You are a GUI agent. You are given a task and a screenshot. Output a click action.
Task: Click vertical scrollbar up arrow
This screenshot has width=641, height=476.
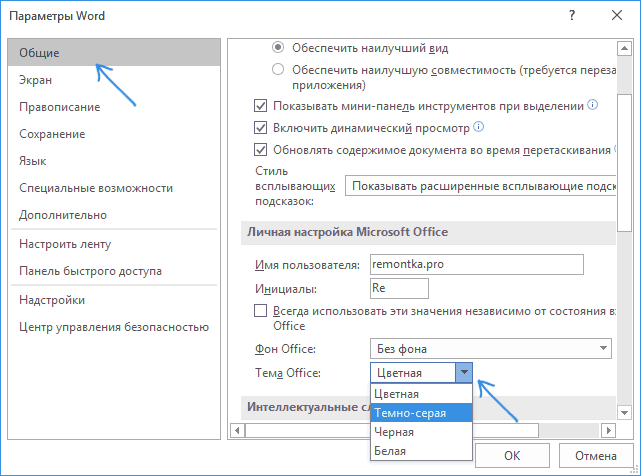624,49
